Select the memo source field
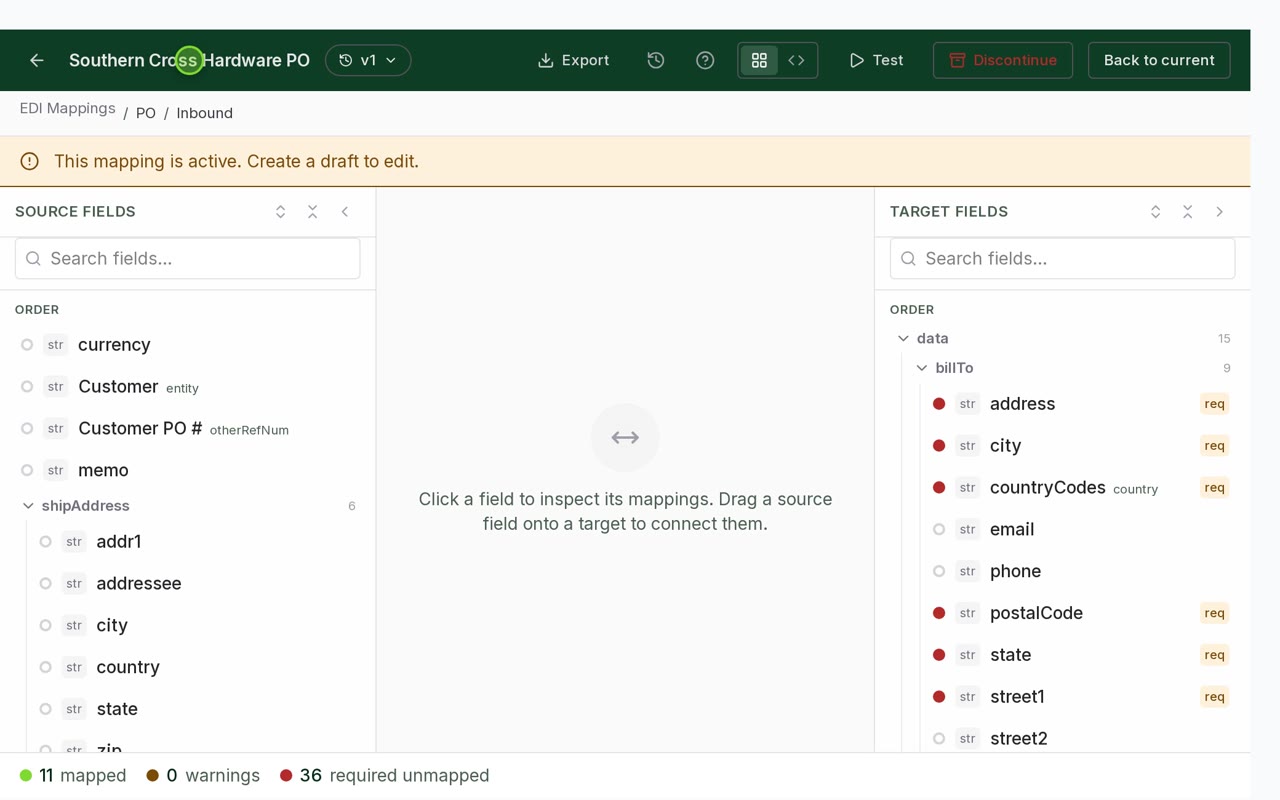Image resolution: width=1280 pixels, height=800 pixels. 188,470
